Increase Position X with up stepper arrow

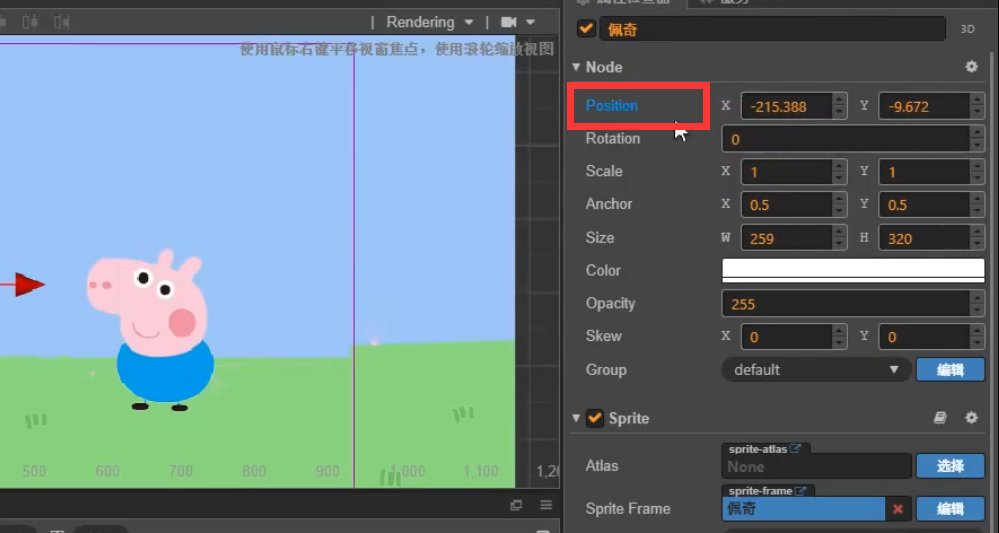pos(840,100)
